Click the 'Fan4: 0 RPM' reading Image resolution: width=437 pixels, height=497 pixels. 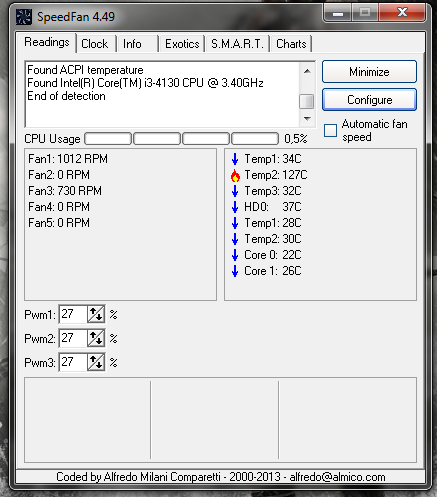click(59, 207)
